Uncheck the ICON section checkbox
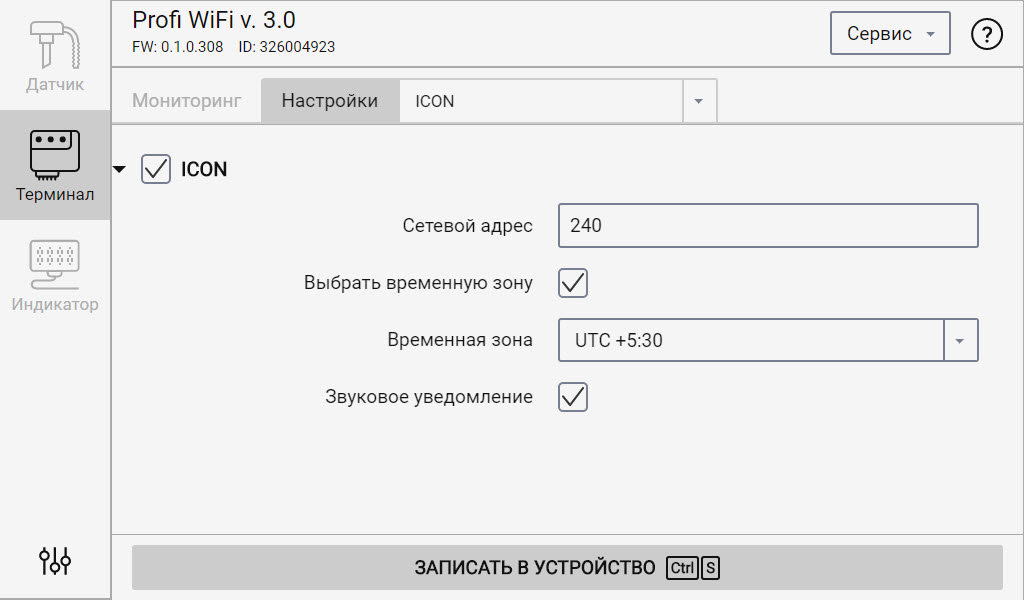1024x600 pixels. pos(155,169)
